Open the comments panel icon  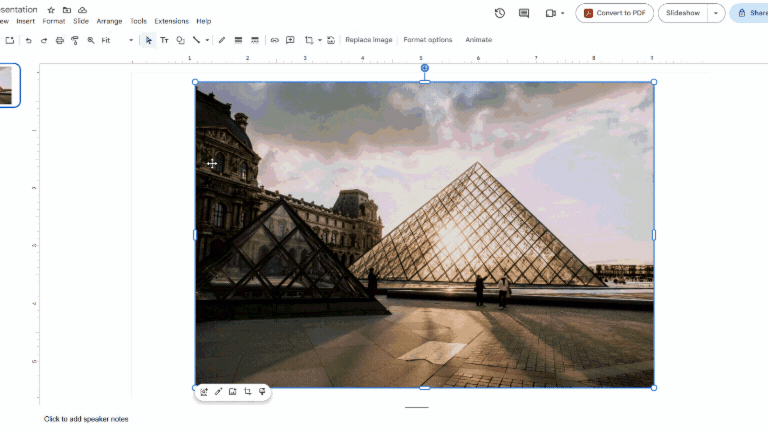click(524, 13)
